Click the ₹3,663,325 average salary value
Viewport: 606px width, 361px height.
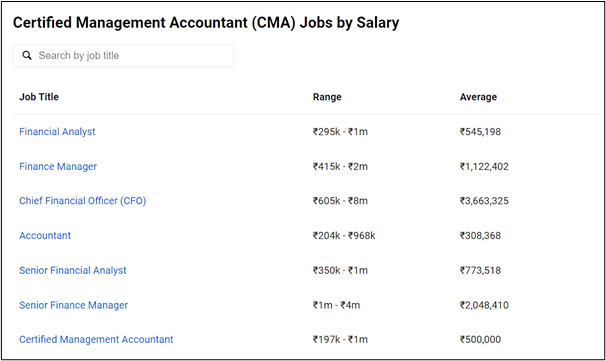[x=484, y=201]
